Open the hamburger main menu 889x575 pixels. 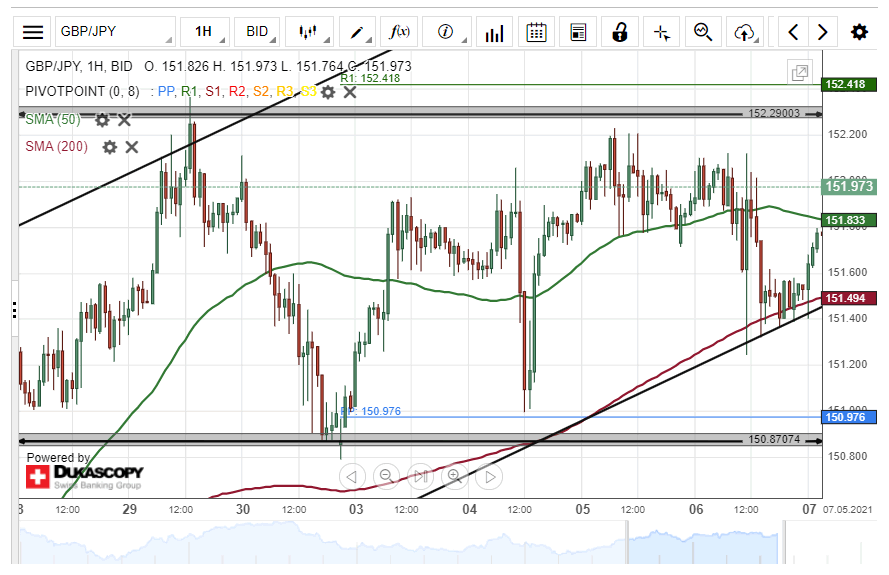coord(33,32)
